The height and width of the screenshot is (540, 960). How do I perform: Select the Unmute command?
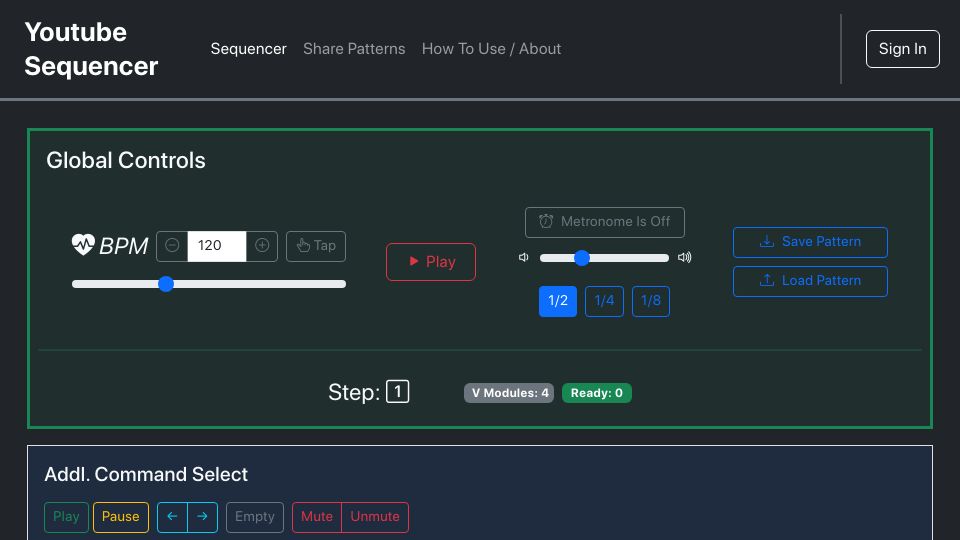pyautogui.click(x=375, y=517)
